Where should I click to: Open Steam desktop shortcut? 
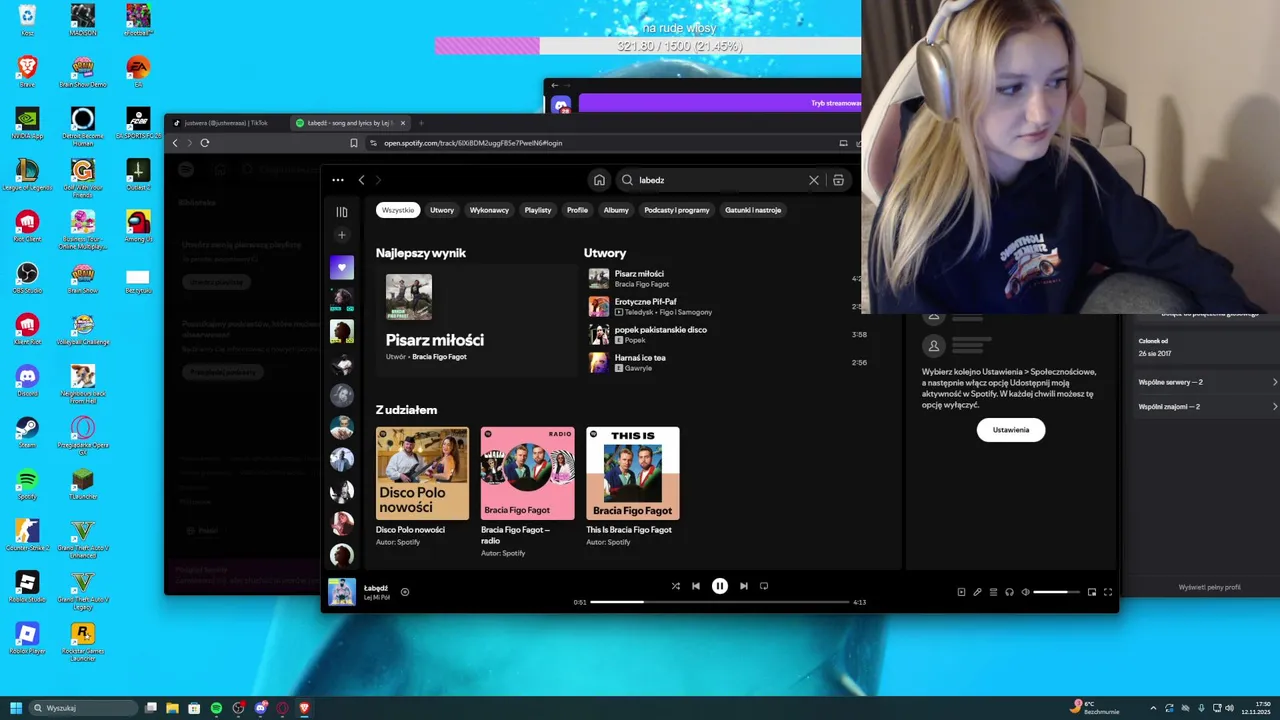click(x=27, y=432)
